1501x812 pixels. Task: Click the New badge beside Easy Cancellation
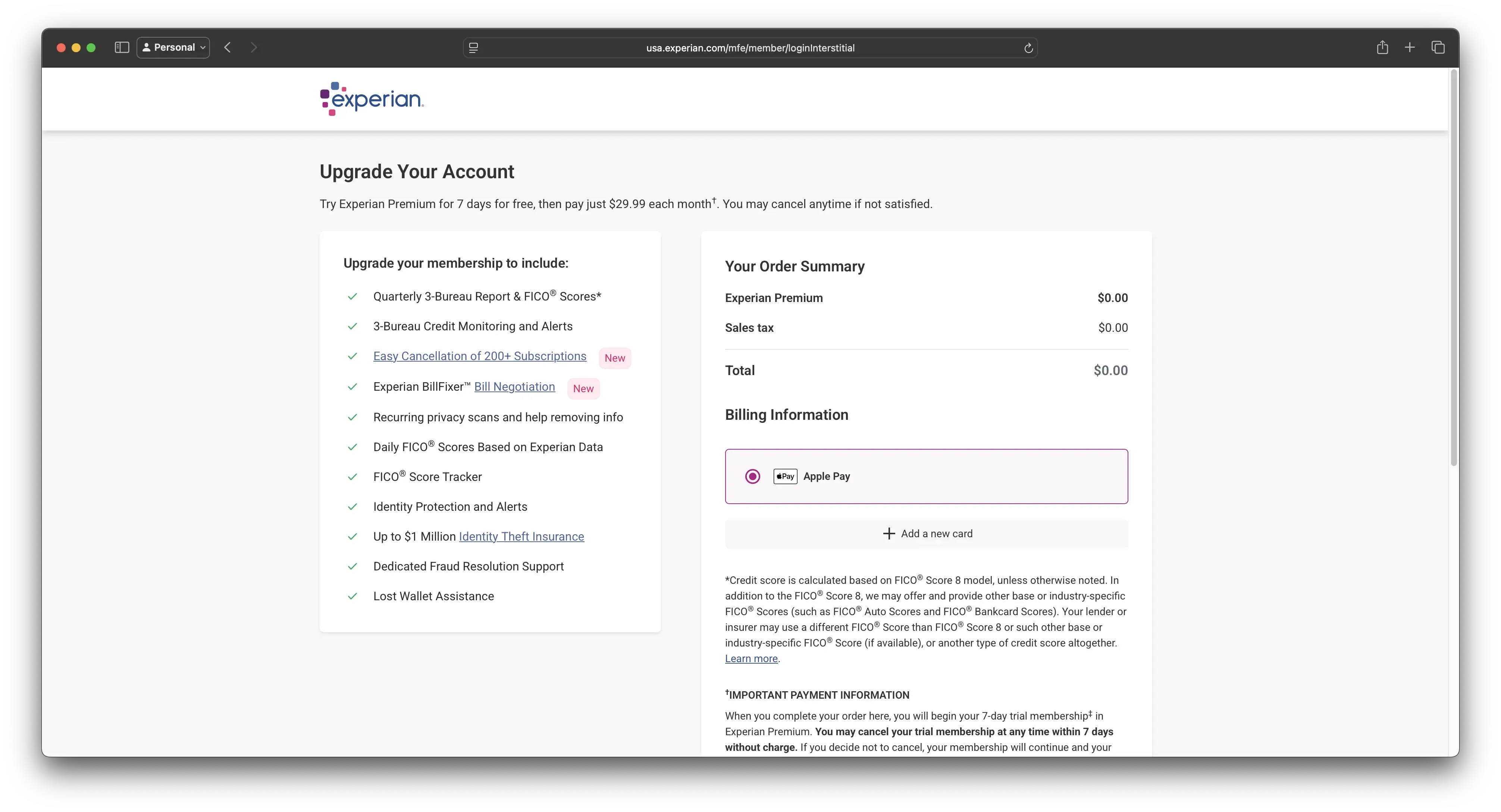615,358
